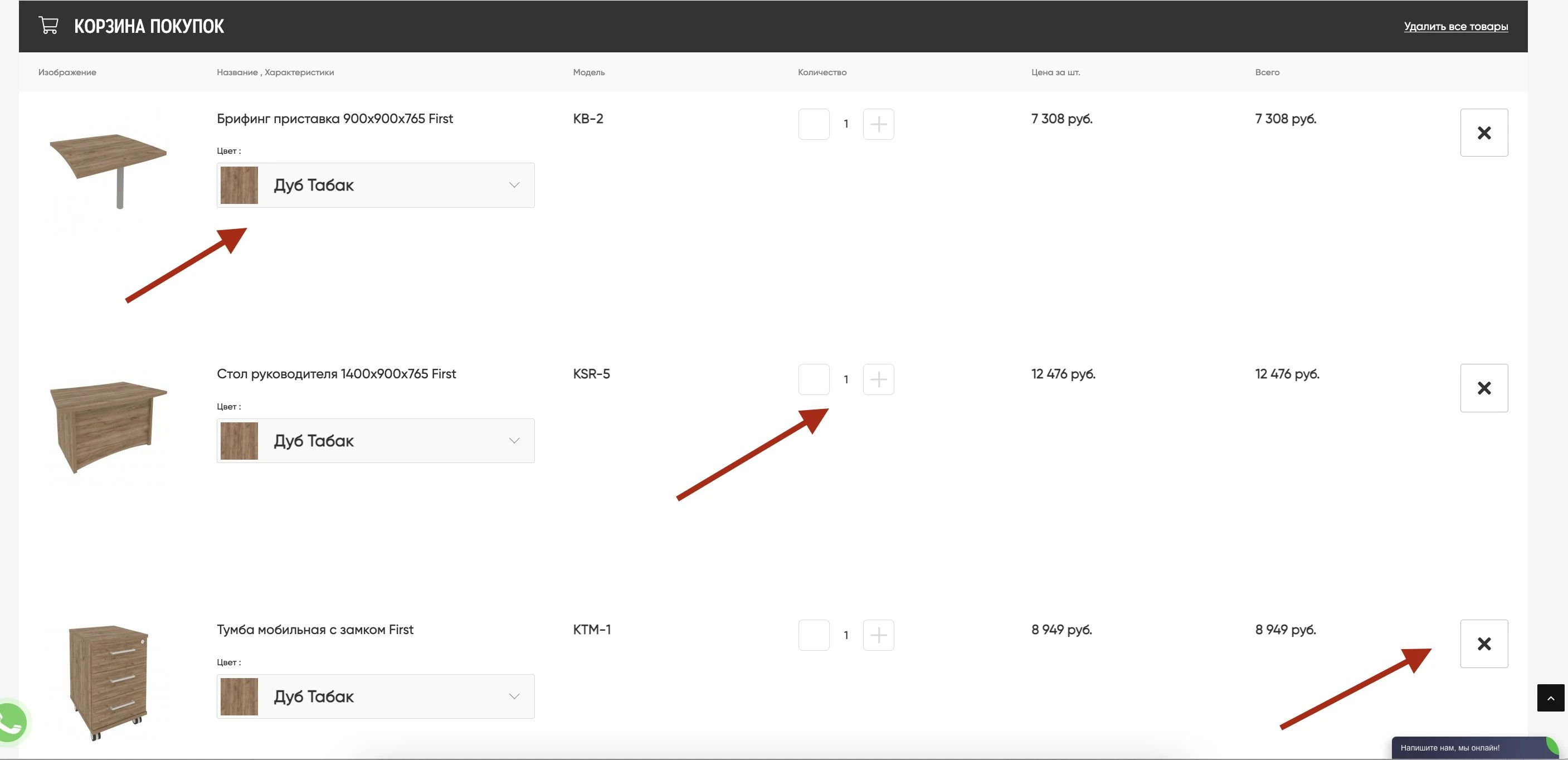Decrease quantity of Тумба мобильная
Viewport: 1568px width, 760px height.
(x=813, y=635)
